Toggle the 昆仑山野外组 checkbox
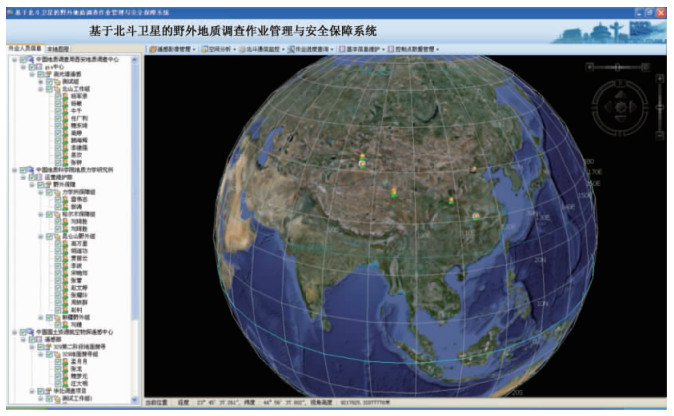This screenshot has width=674, height=416. (49, 236)
